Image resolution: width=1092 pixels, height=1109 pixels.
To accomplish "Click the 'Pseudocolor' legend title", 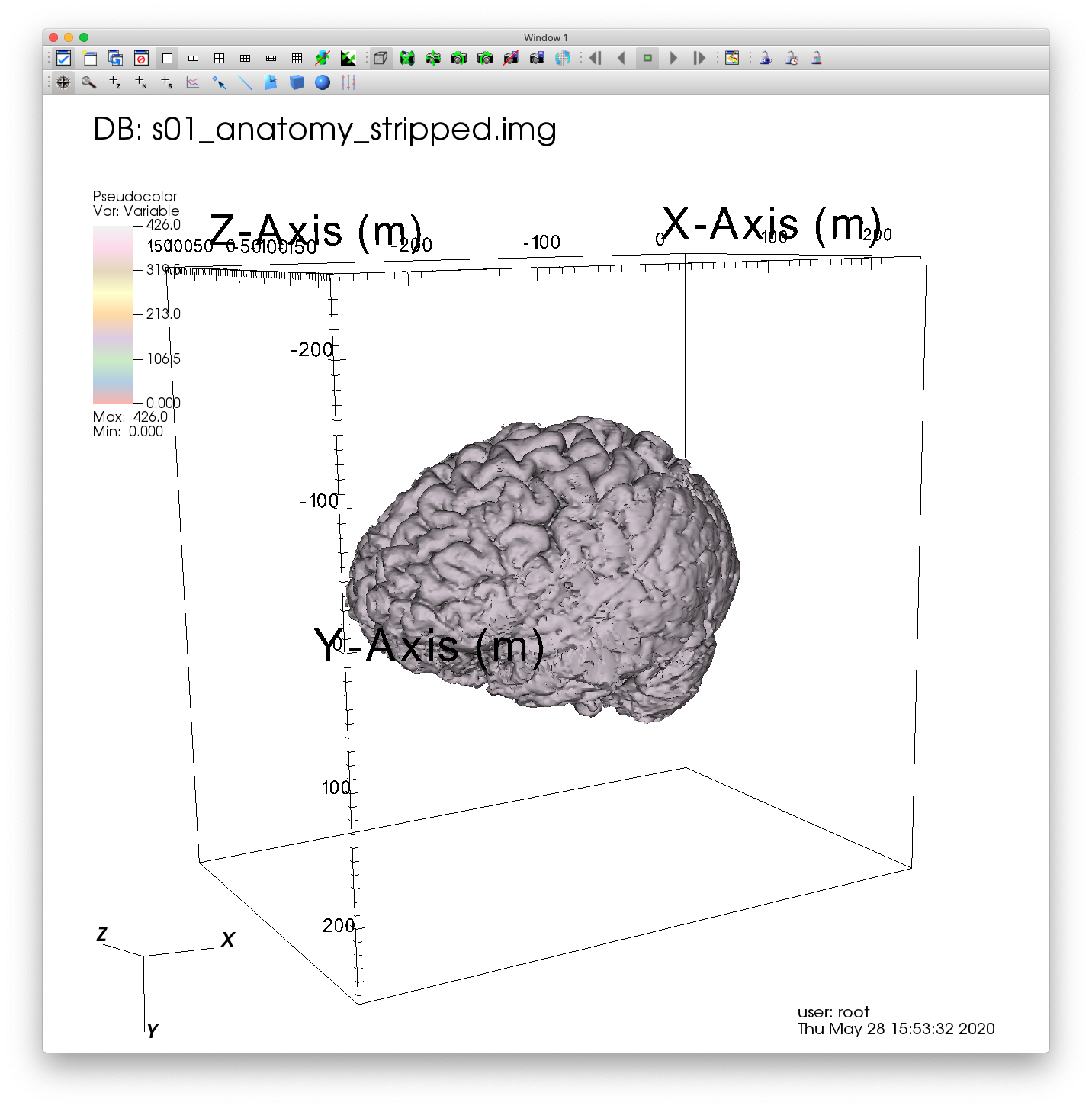I will coord(135,196).
